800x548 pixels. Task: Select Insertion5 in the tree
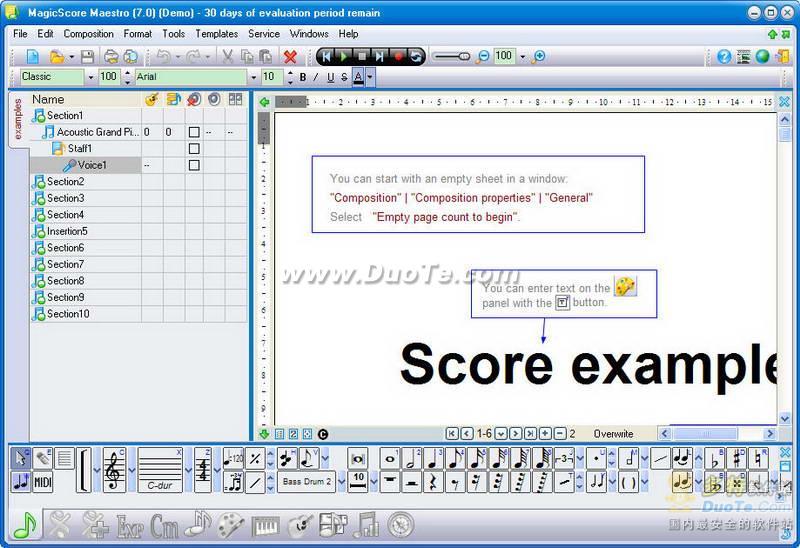coord(67,231)
